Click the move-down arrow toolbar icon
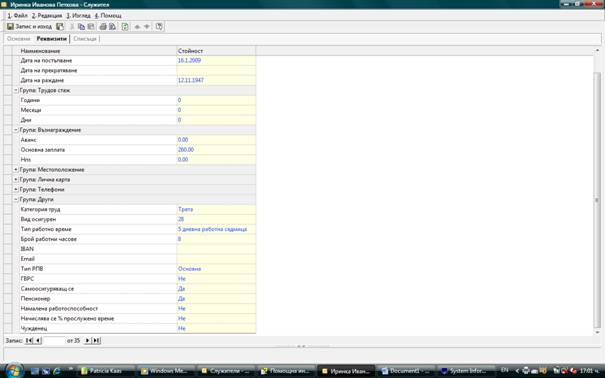 [147, 27]
